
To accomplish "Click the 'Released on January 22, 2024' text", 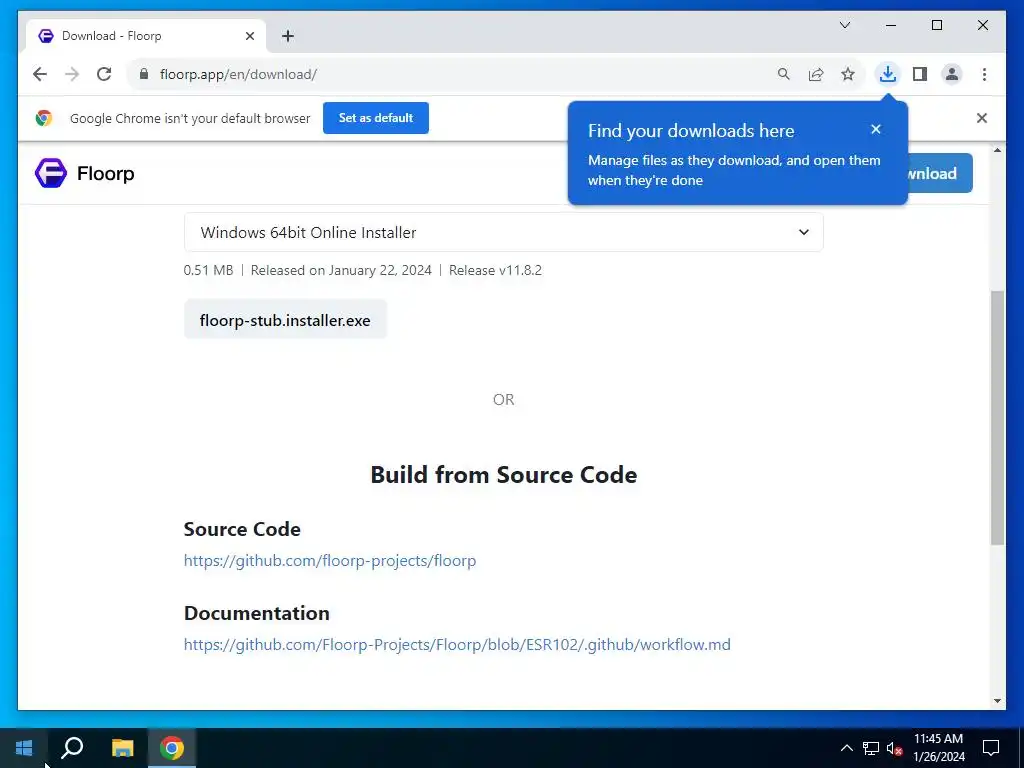I will coord(341,270).
